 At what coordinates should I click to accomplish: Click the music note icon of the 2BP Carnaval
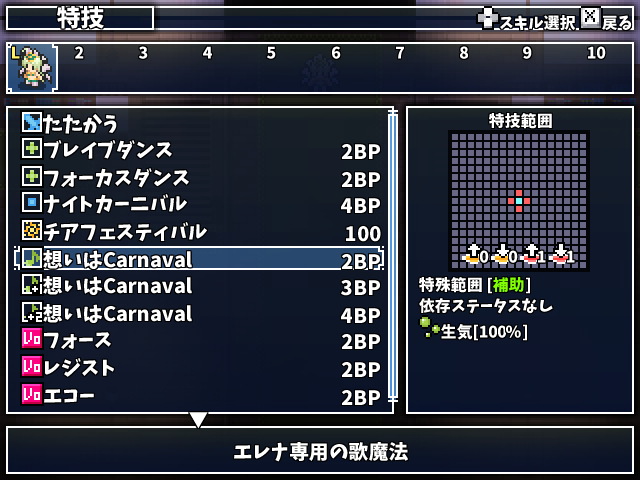(x=31, y=258)
